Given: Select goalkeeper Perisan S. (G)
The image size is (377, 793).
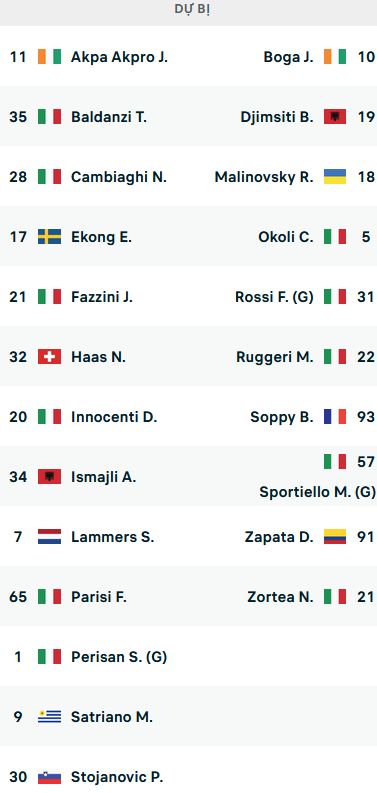Looking at the screenshot, I should (x=119, y=657).
